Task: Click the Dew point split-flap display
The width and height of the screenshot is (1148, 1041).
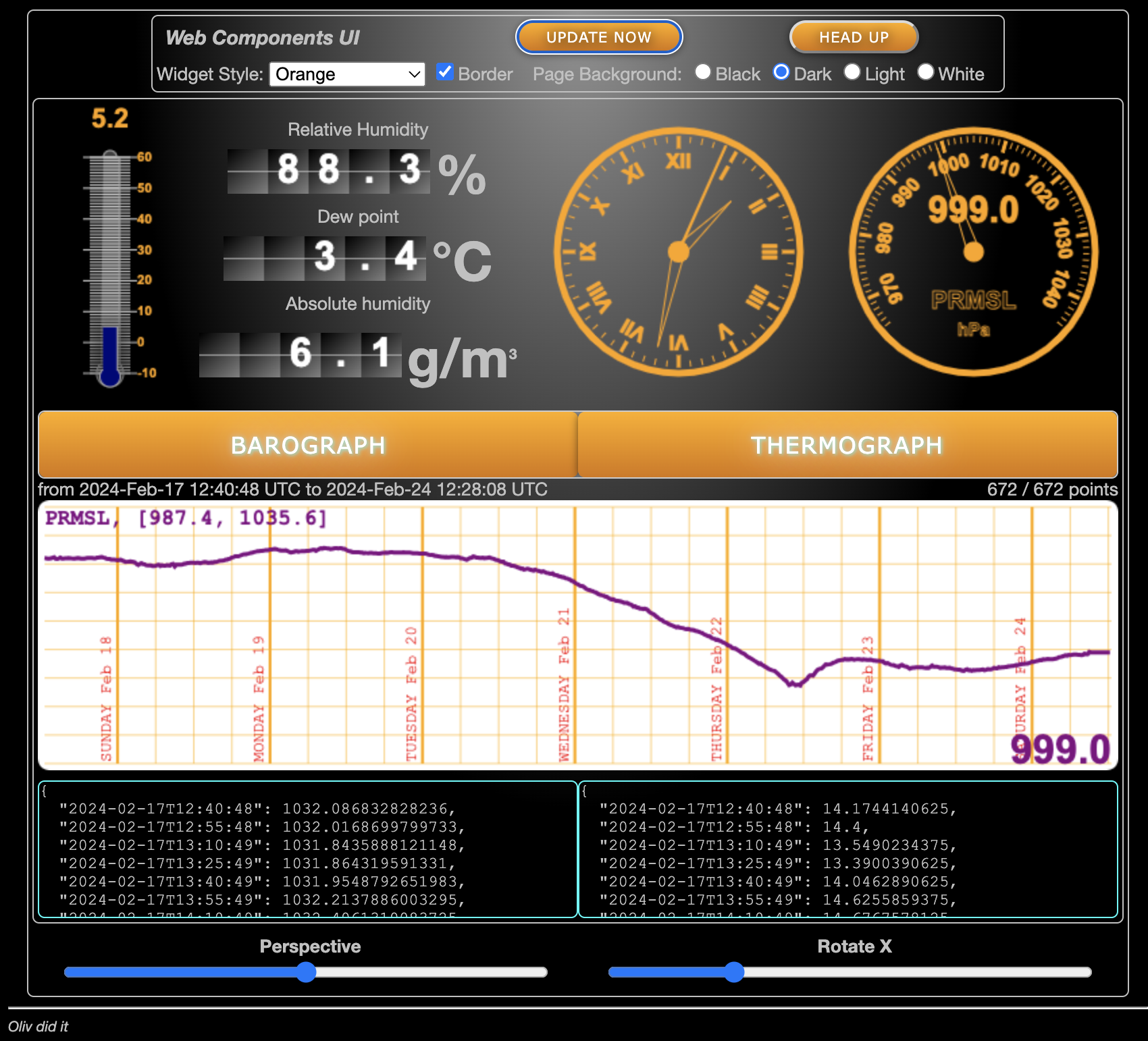Action: (325, 259)
